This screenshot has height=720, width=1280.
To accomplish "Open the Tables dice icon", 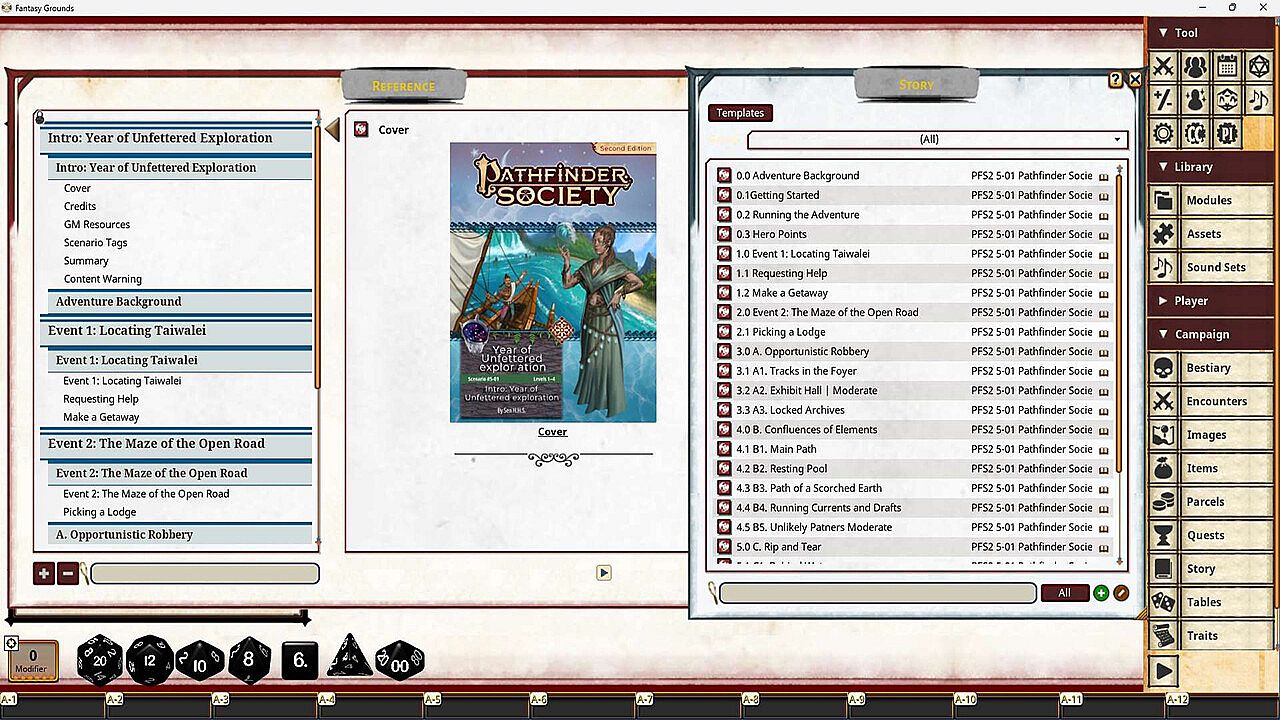I will coord(1163,602).
